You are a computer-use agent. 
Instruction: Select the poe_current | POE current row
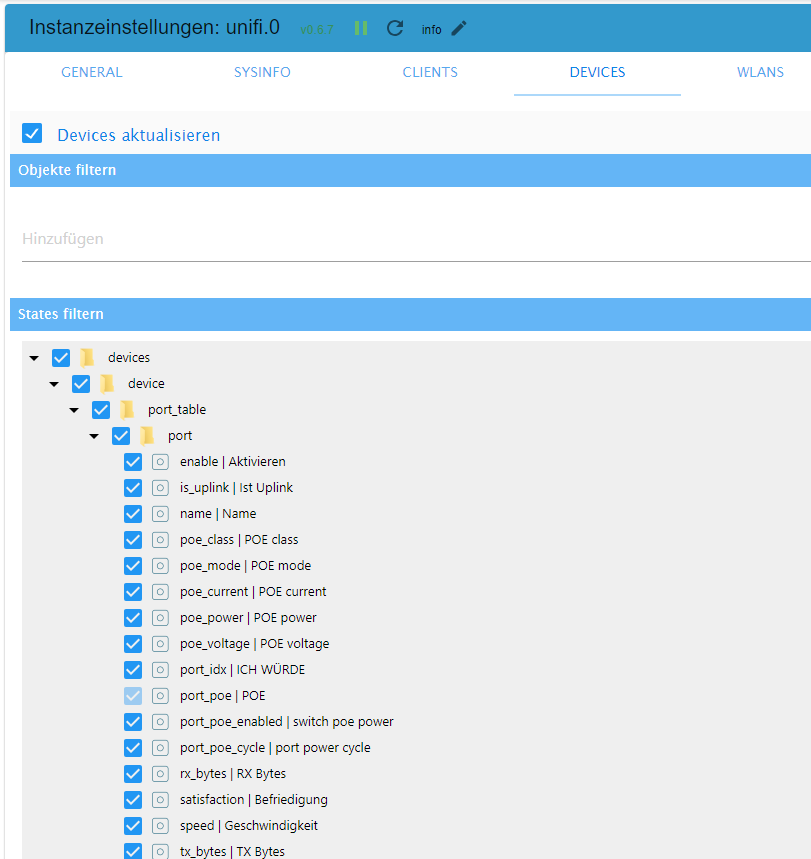253,592
